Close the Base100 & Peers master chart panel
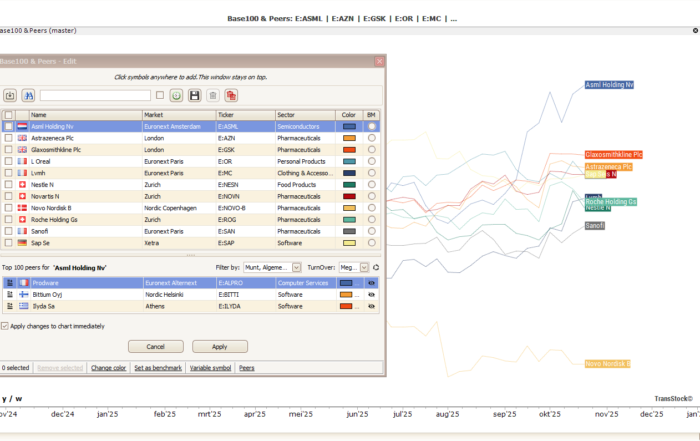The image size is (700, 441). 695,30
